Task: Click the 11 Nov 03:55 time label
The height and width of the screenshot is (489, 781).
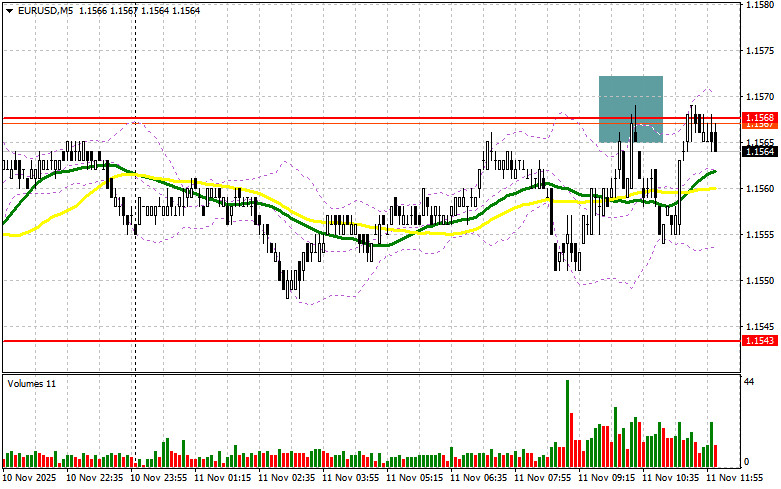Action: click(351, 478)
